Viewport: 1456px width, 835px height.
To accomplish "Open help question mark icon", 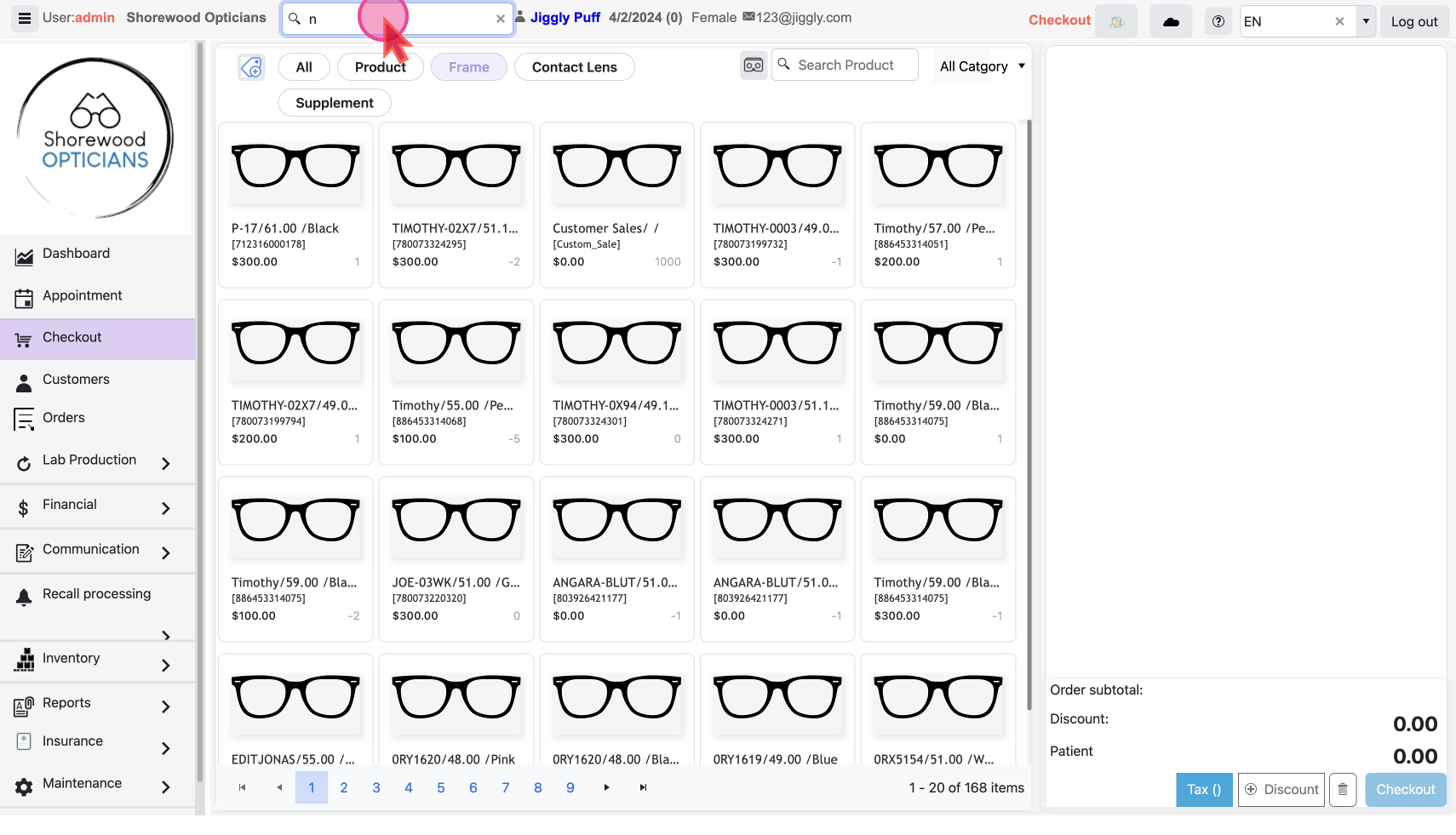I will coord(1218,21).
